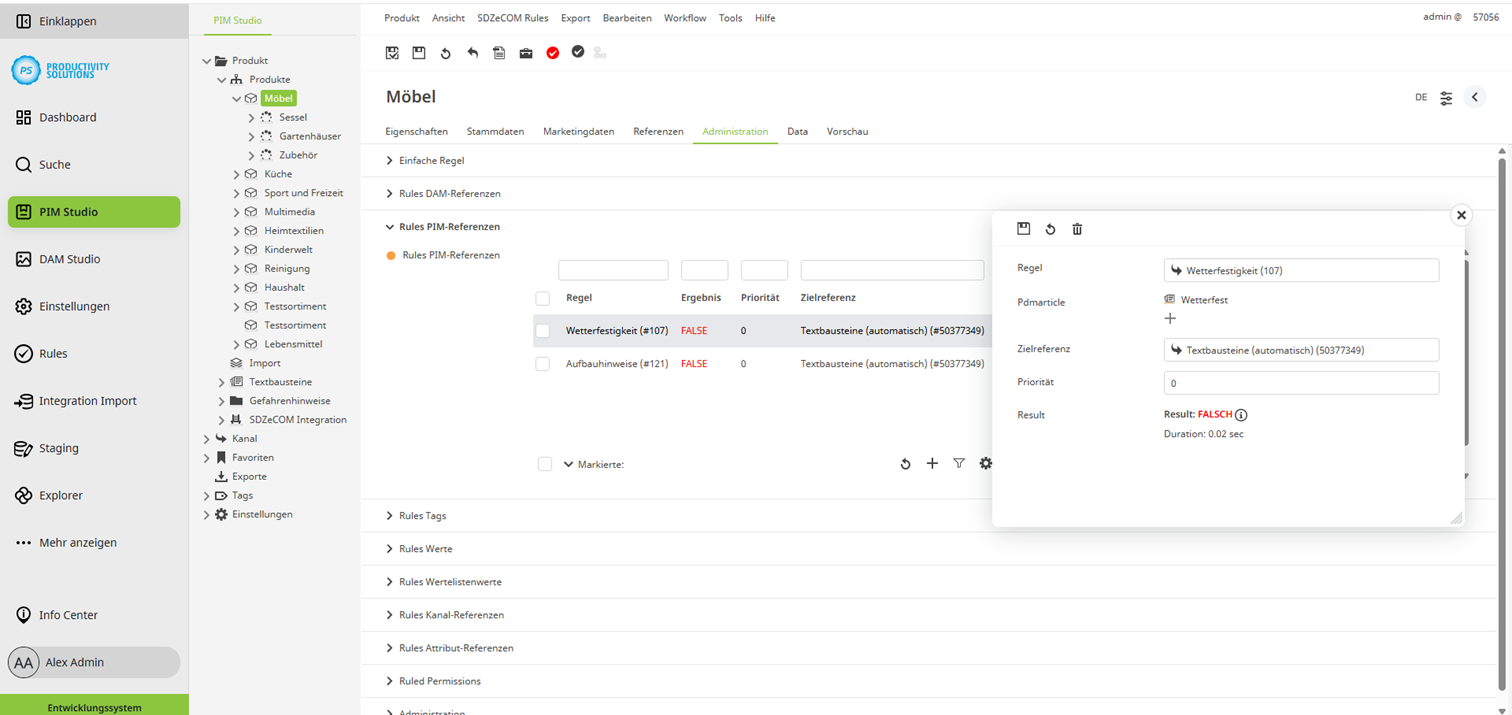Tick the checkbox for Wetterfestigkeit (#107) row
This screenshot has height=715, width=1512.
[x=542, y=331]
